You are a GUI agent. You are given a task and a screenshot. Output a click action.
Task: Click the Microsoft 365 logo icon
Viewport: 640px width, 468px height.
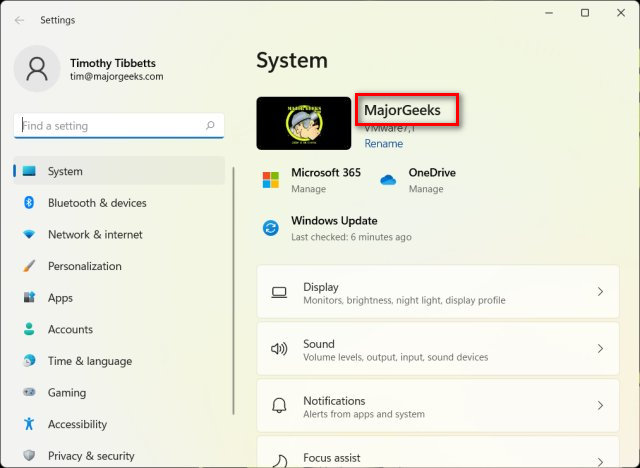pos(271,180)
